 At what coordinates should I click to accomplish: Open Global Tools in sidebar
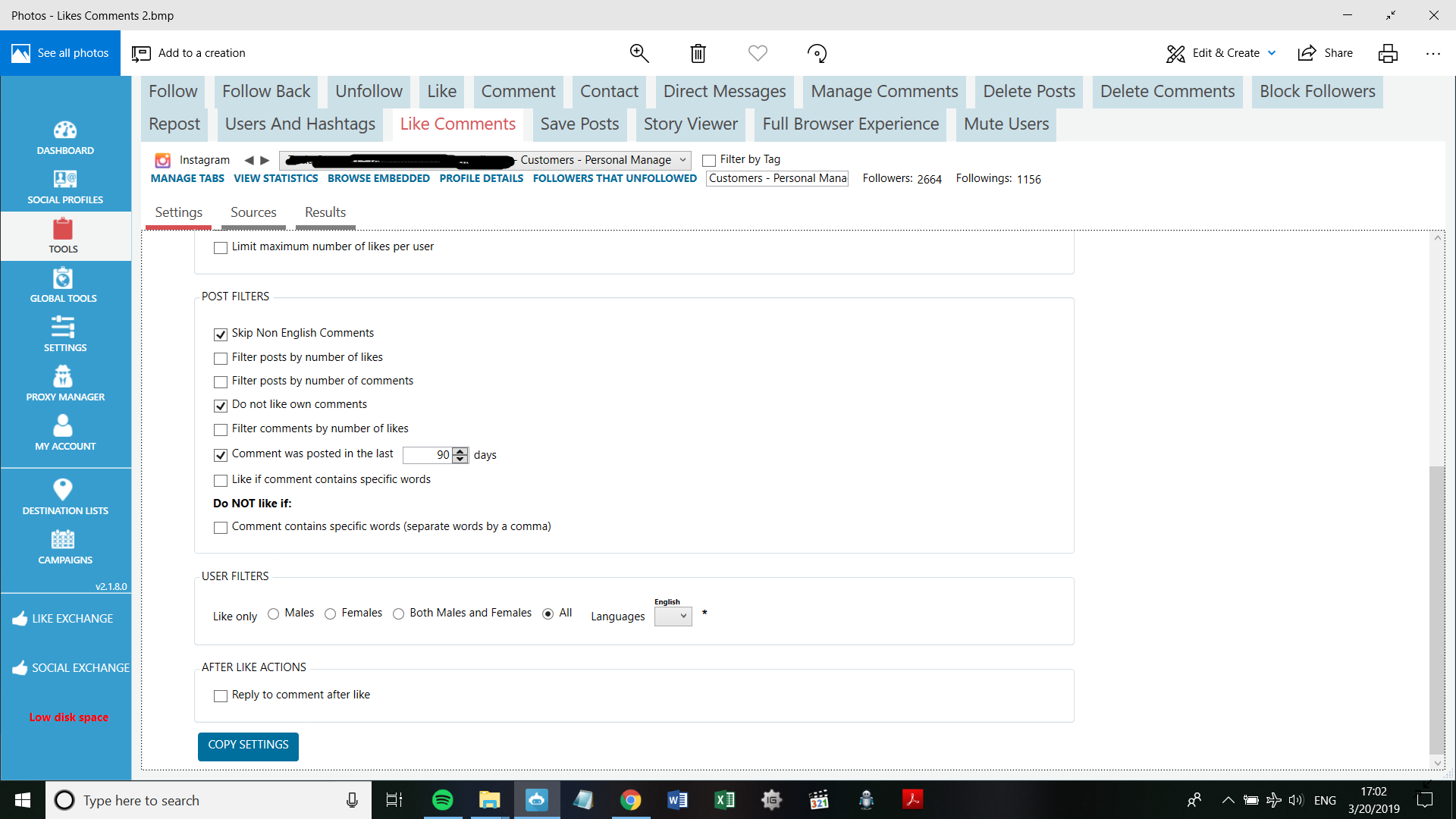point(64,286)
